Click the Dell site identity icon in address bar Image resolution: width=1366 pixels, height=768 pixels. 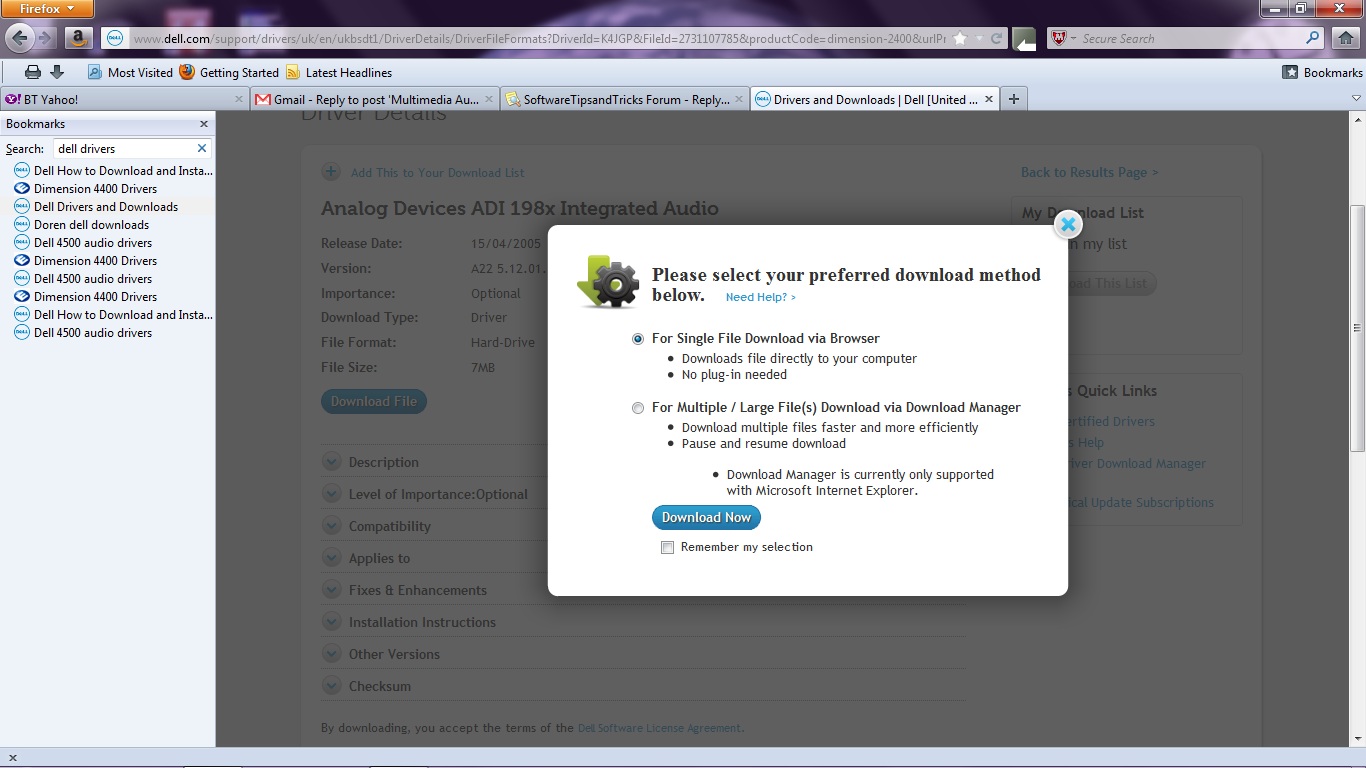click(x=115, y=39)
